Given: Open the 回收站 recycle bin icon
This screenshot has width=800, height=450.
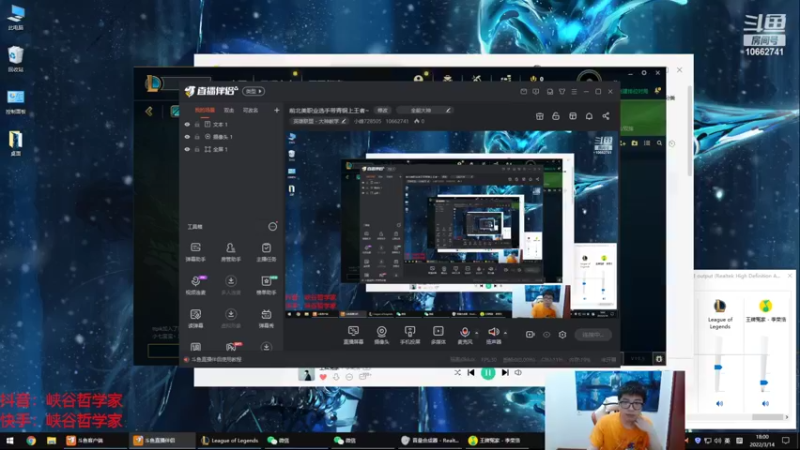Looking at the screenshot, I should point(15,59).
